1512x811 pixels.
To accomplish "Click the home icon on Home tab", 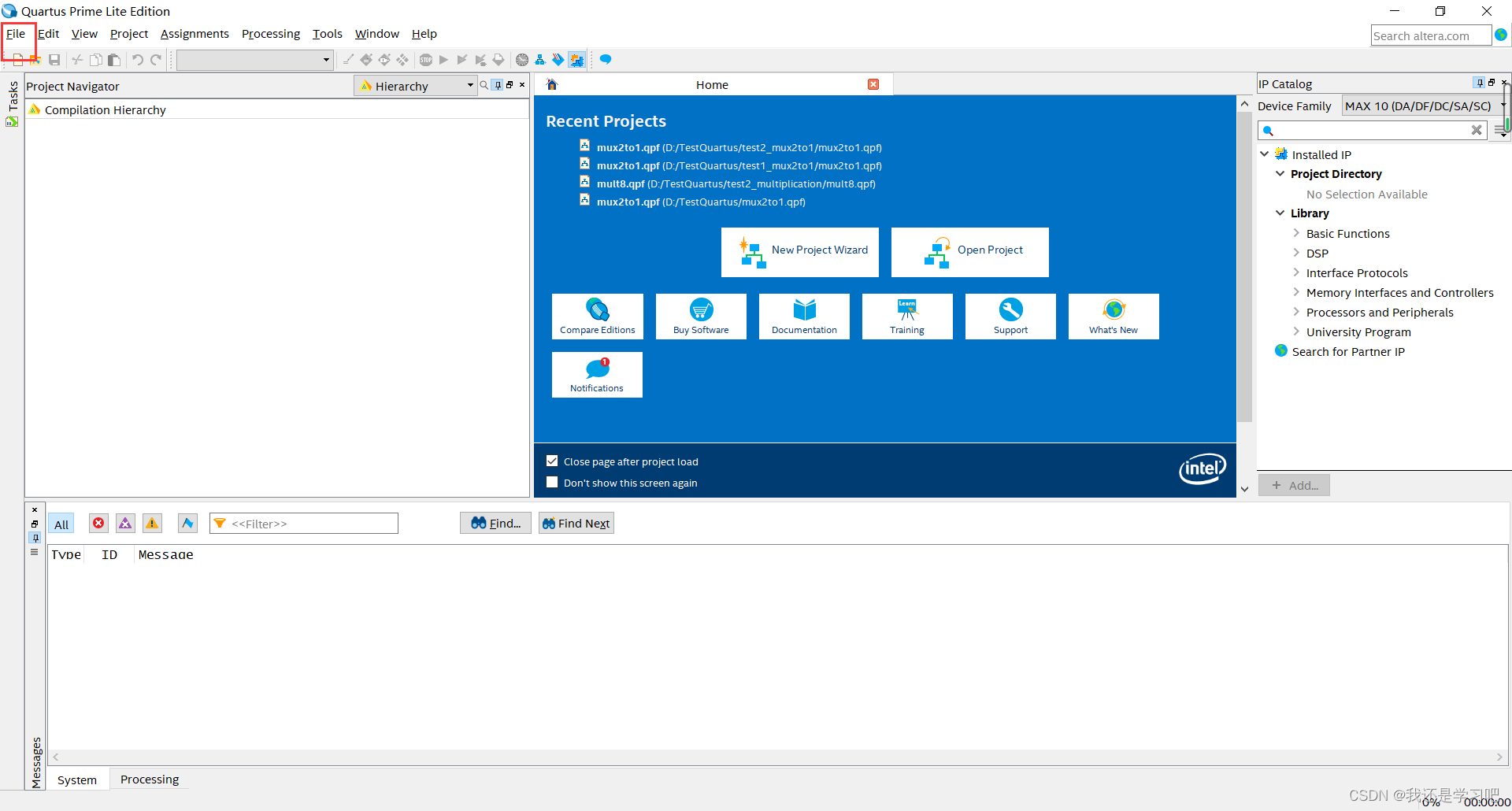I will 552,84.
